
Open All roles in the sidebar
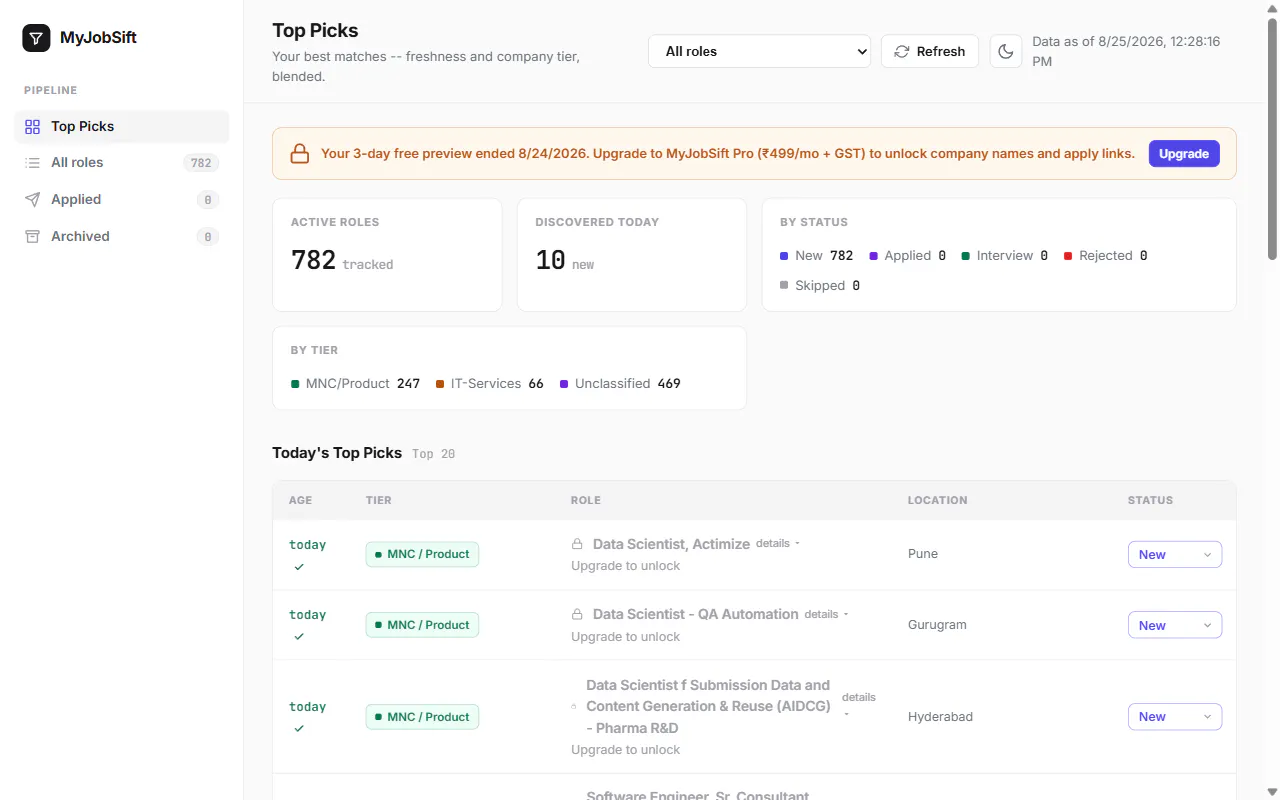tap(122, 162)
